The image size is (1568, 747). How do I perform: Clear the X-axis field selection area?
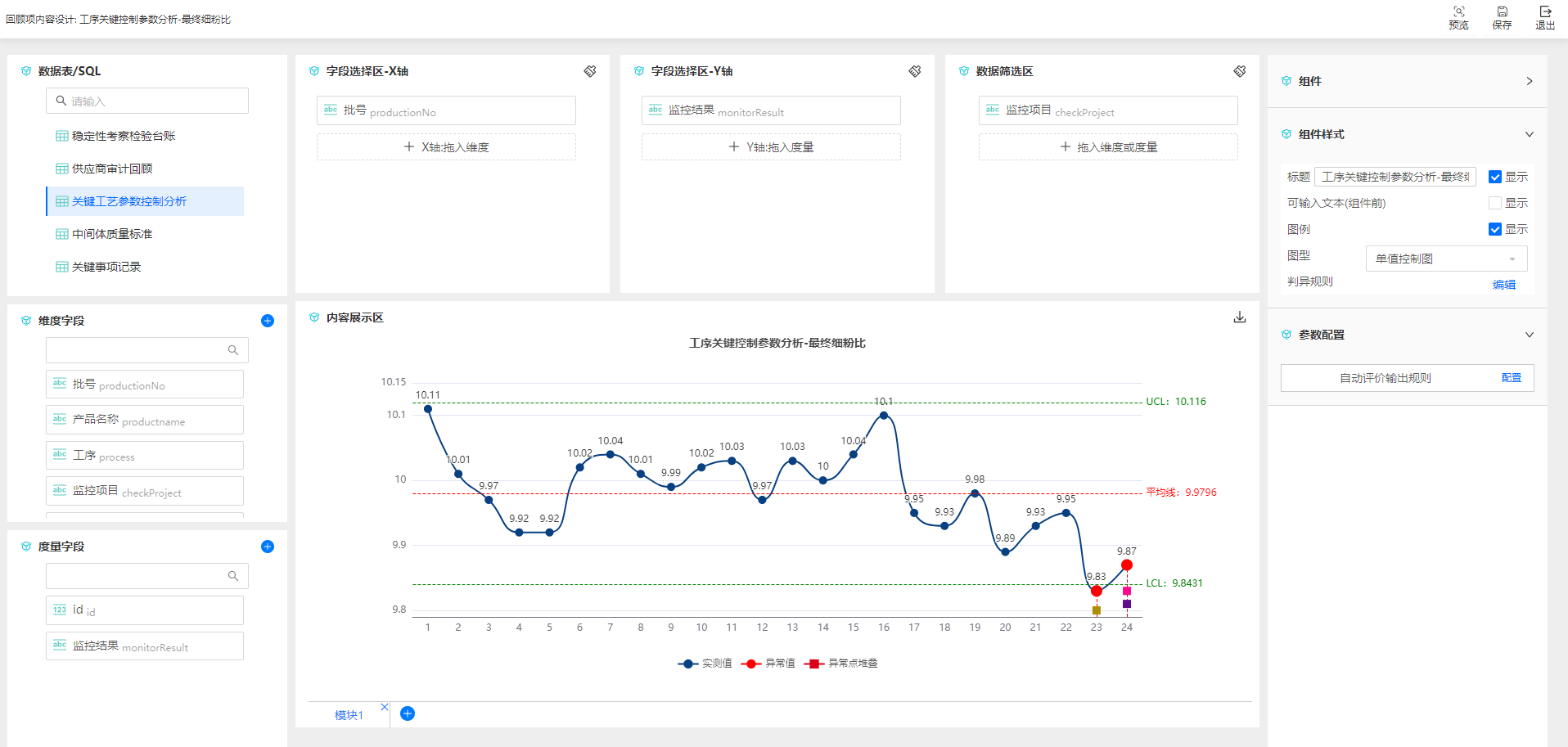tap(589, 72)
